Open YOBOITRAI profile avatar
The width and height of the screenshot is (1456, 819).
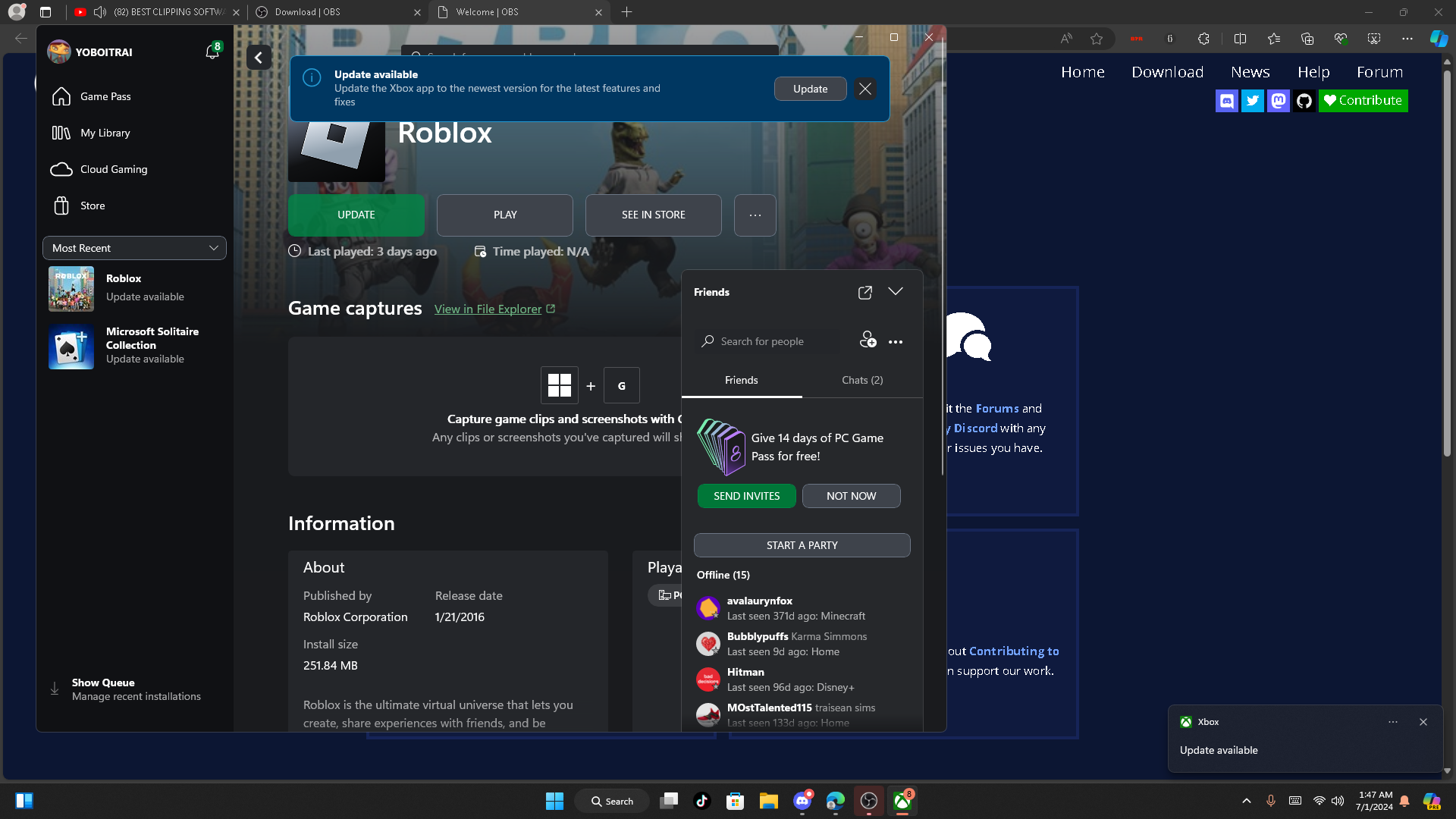[x=59, y=52]
